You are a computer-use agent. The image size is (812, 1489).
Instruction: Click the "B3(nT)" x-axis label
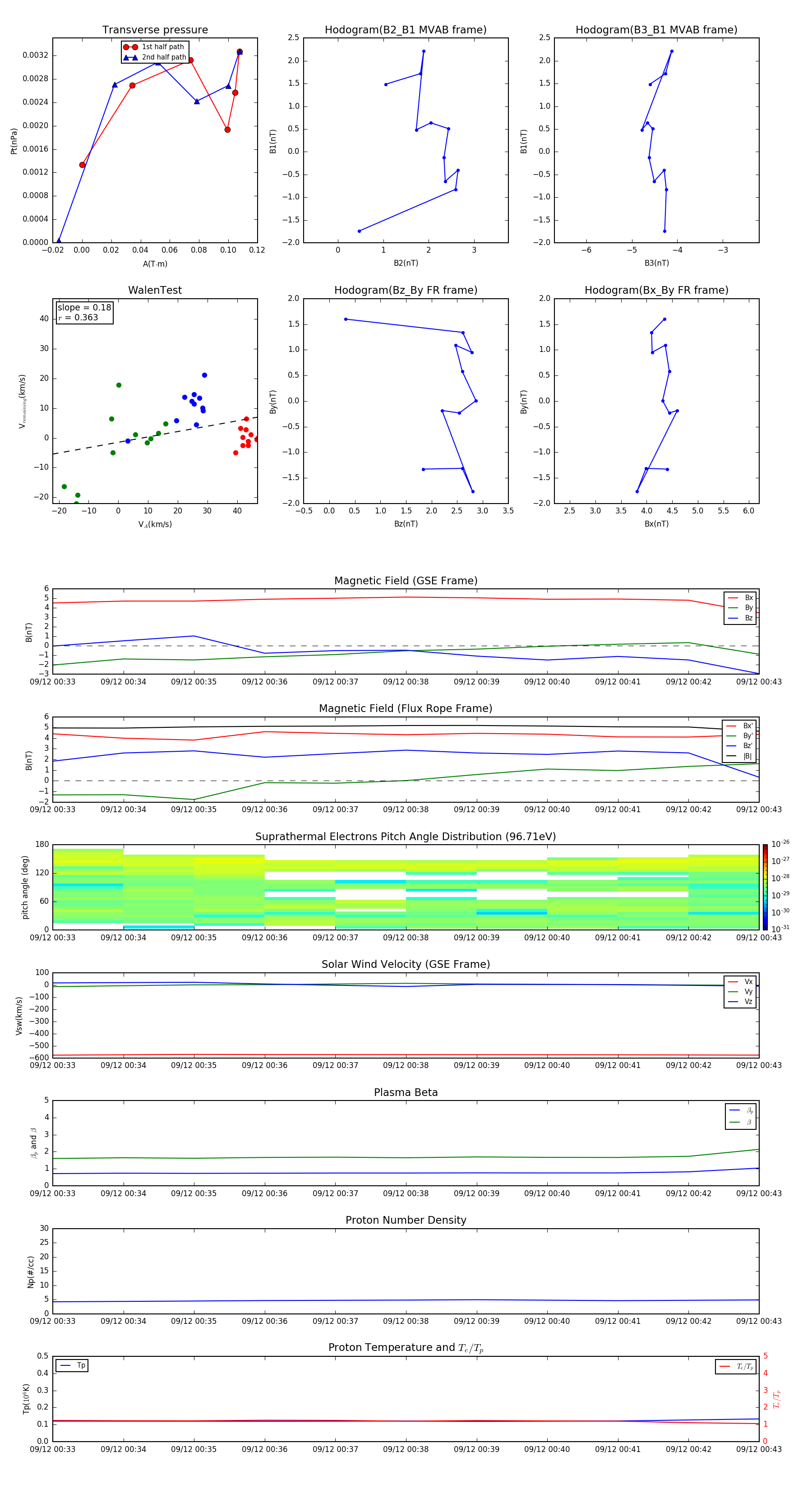tap(656, 263)
